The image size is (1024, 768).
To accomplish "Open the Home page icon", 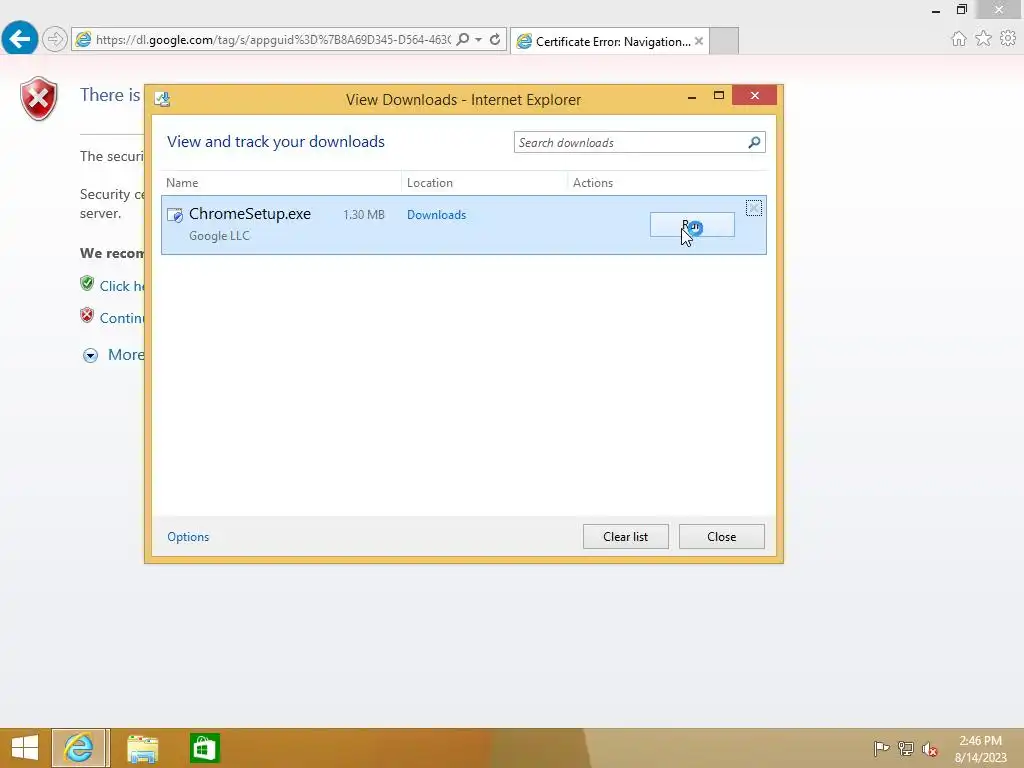I will coord(959,39).
